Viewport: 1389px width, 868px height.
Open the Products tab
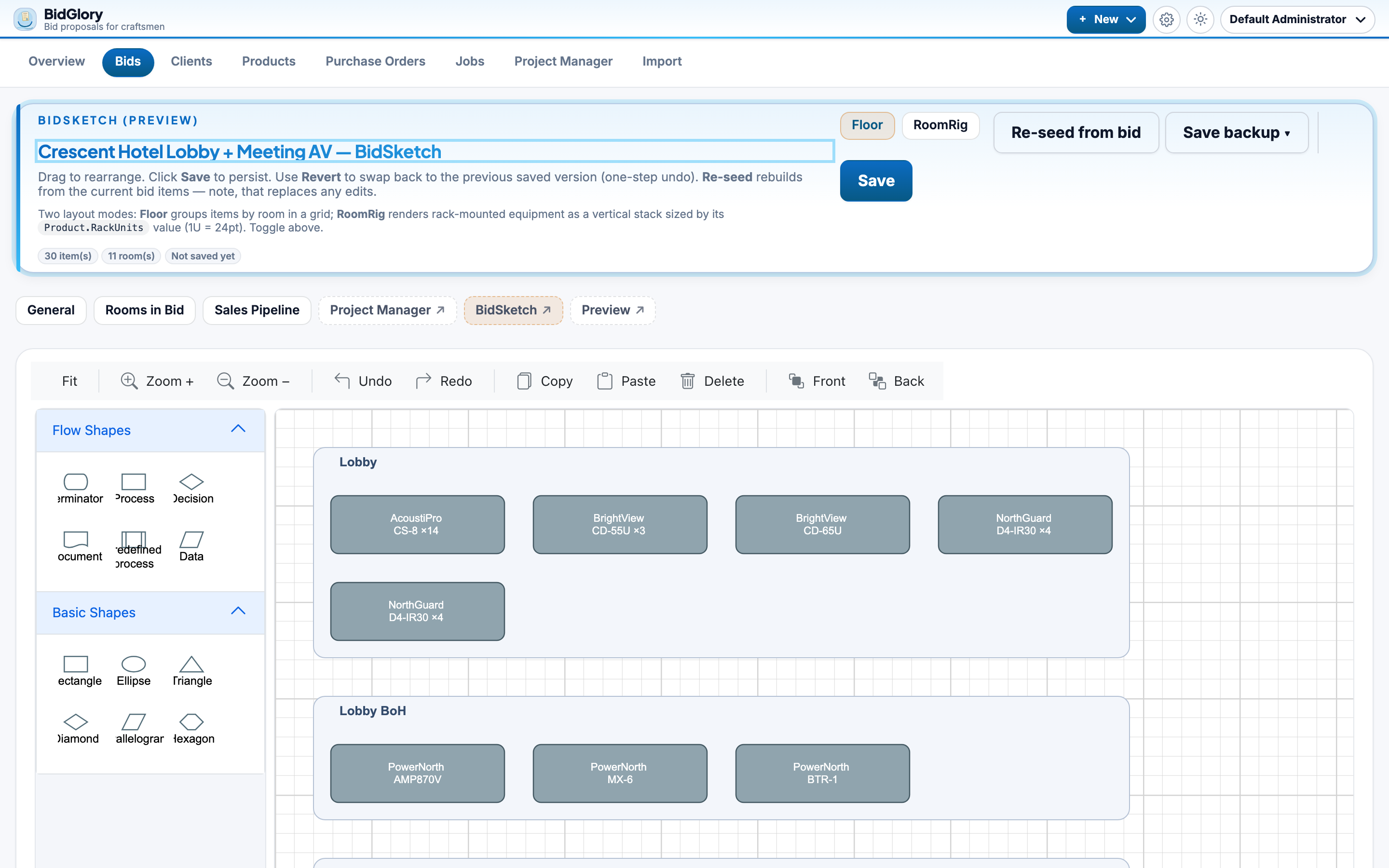point(269,61)
